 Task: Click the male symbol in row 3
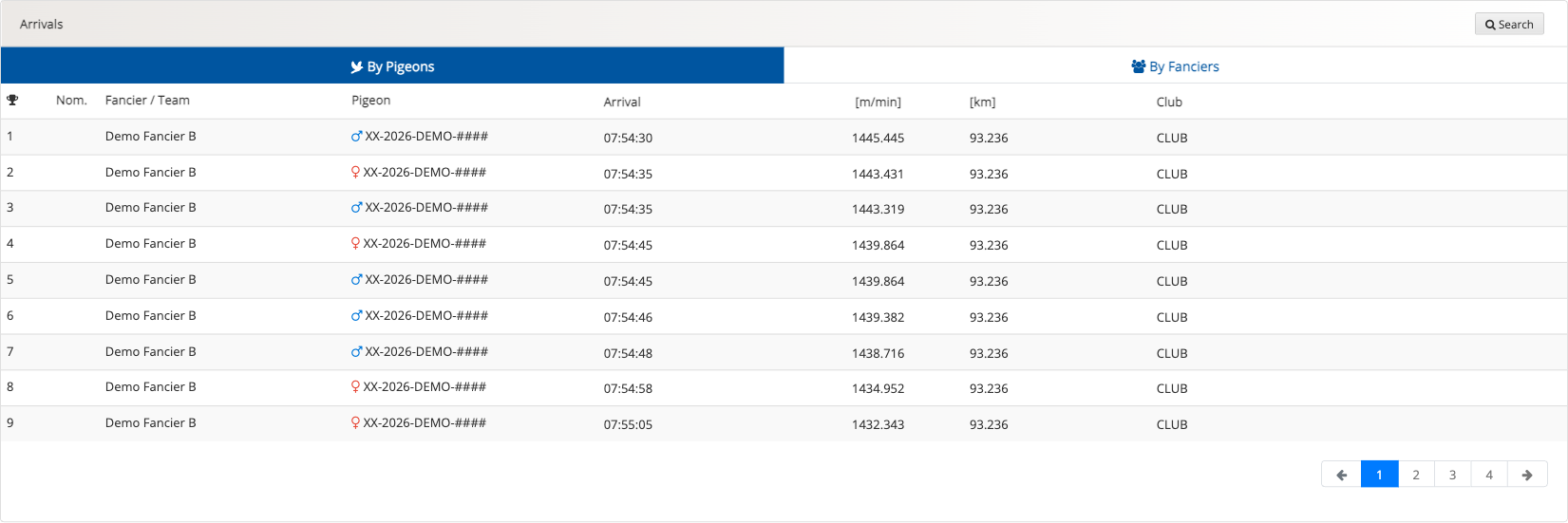coord(356,208)
